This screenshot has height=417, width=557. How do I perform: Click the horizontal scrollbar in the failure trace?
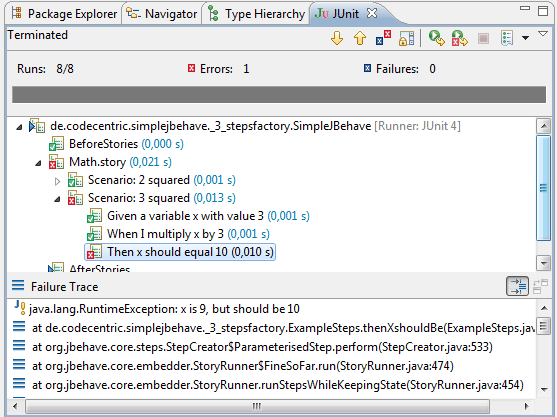point(258,406)
